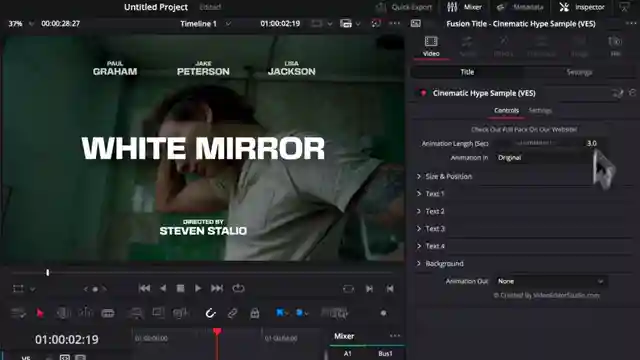The image size is (640, 360).
Task: Toggle bypass color grades icon
Action: 376,24
